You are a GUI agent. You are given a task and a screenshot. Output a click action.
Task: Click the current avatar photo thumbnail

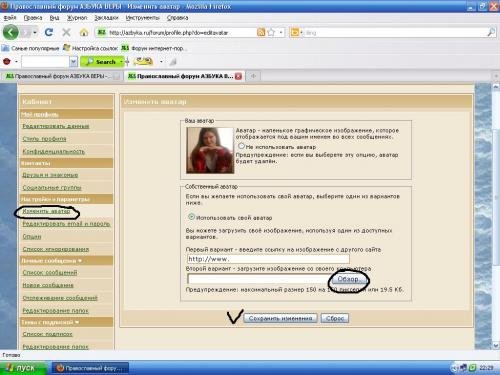pos(210,150)
